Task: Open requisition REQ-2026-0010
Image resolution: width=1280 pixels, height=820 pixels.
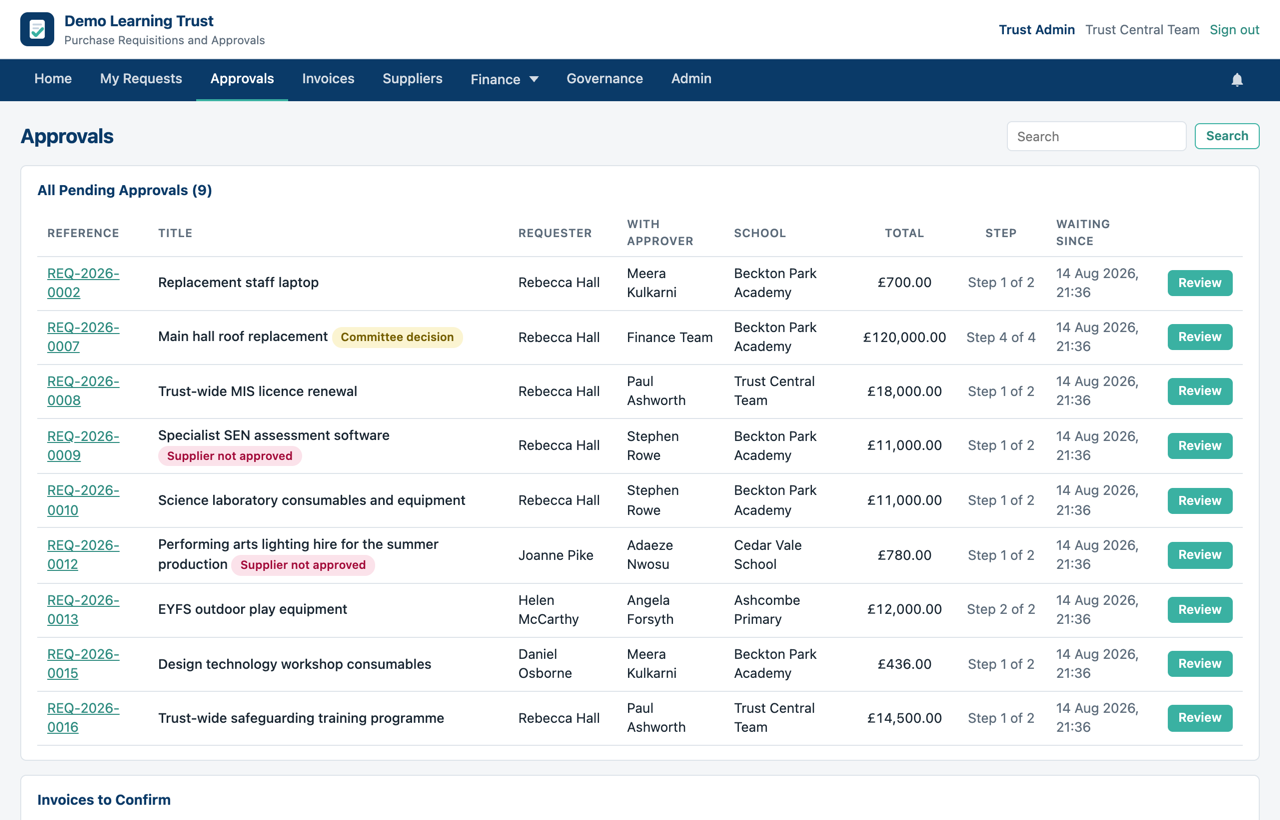Action: click(x=83, y=500)
